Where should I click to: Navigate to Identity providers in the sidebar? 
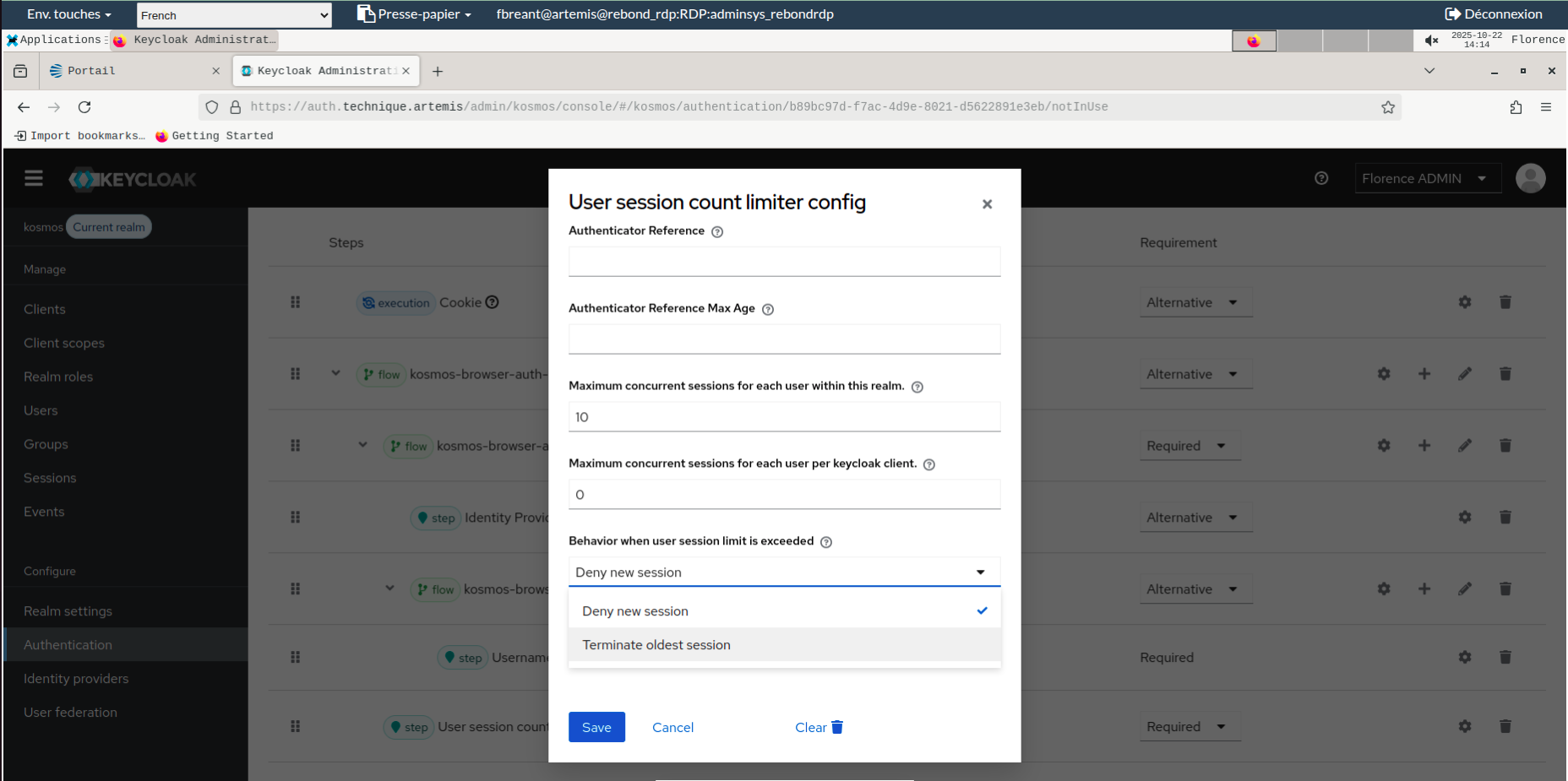(x=76, y=678)
